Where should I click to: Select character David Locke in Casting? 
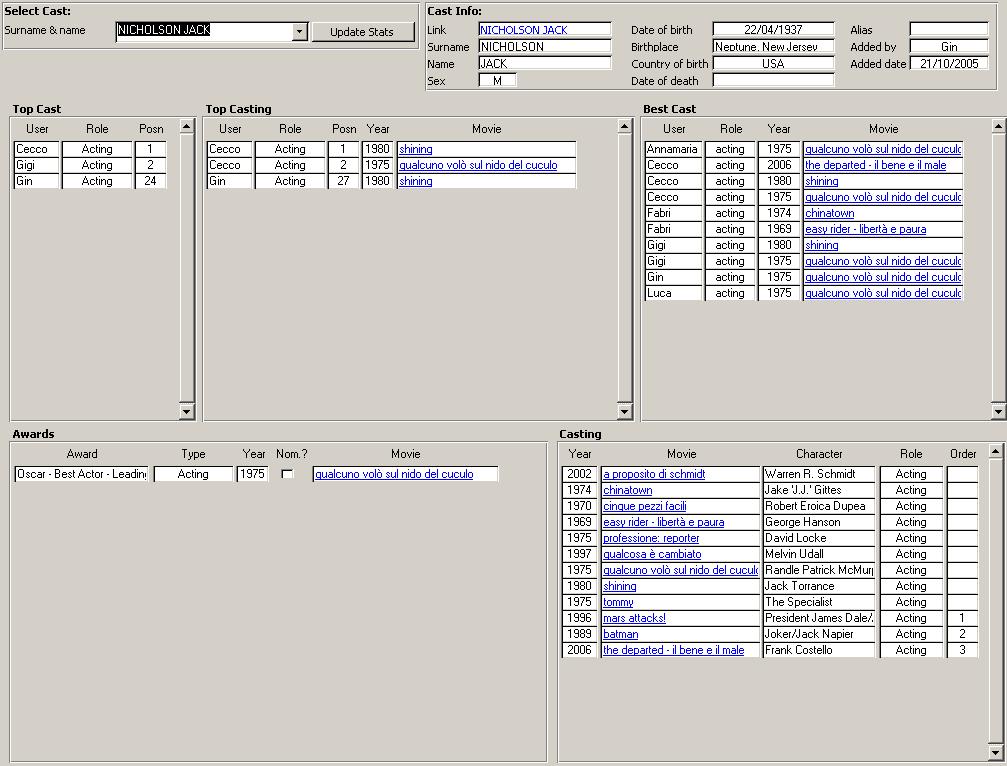819,538
